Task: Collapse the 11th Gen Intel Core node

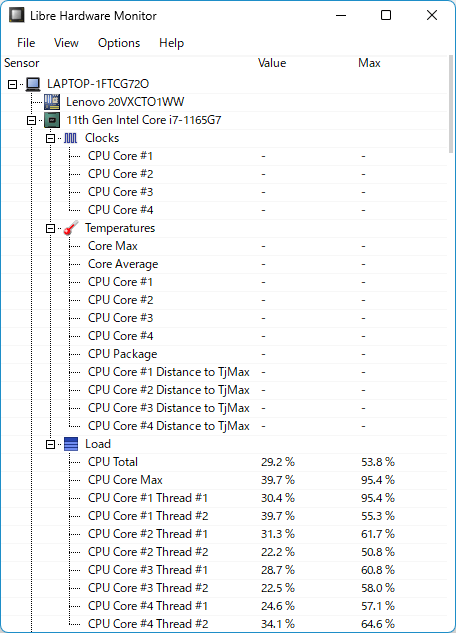Action: 31,120
